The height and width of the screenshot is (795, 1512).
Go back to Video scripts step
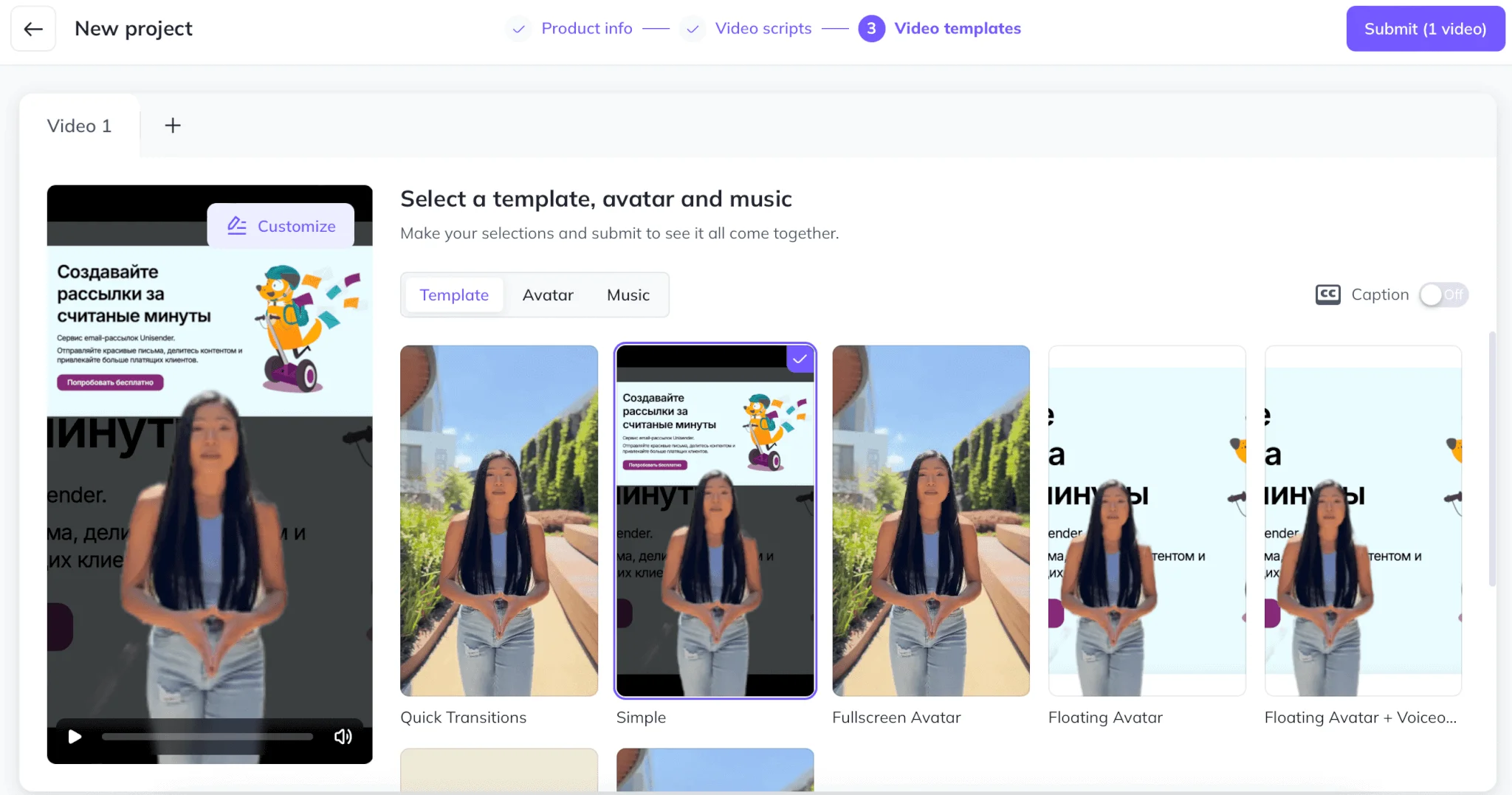coord(763,29)
